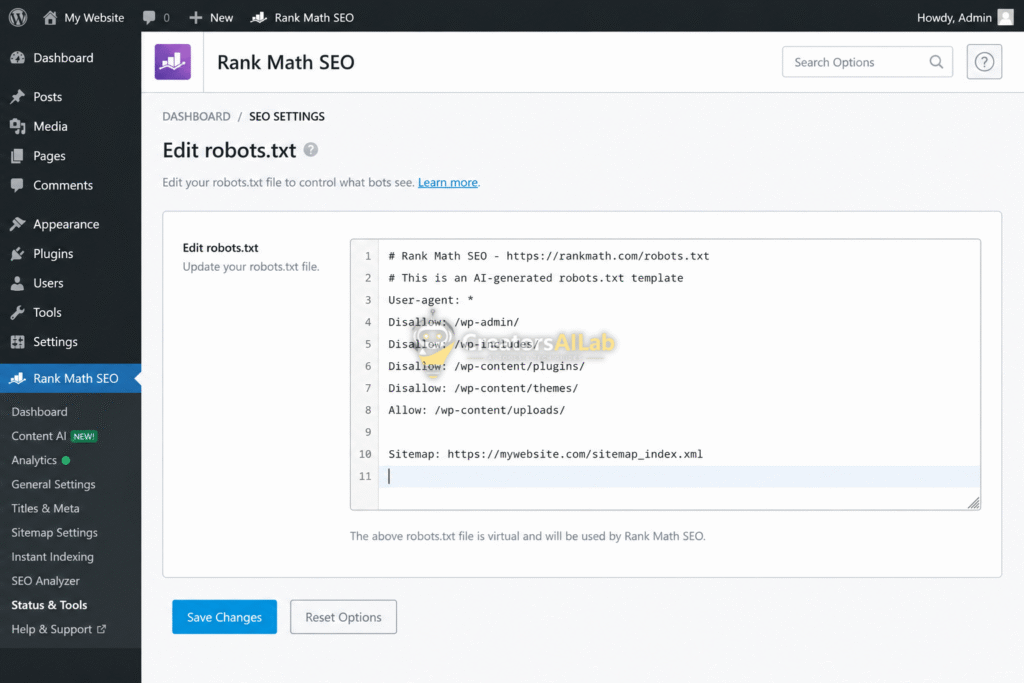
Task: Click the Save Changes button
Action: tap(224, 616)
